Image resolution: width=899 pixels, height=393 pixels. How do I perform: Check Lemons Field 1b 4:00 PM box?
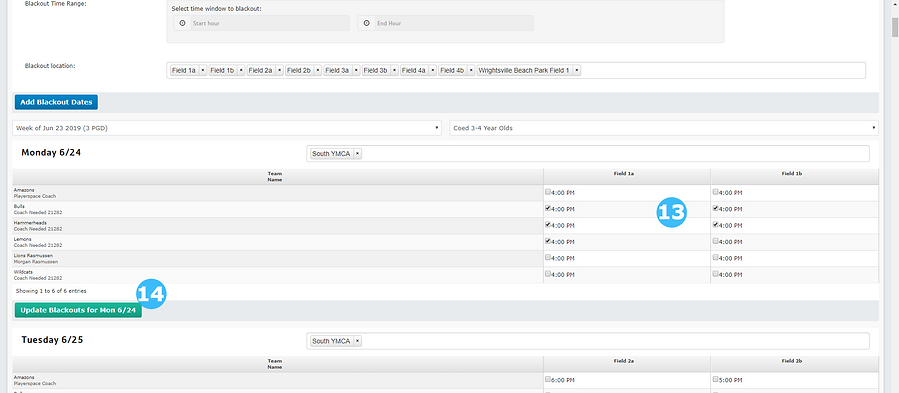coord(716,241)
